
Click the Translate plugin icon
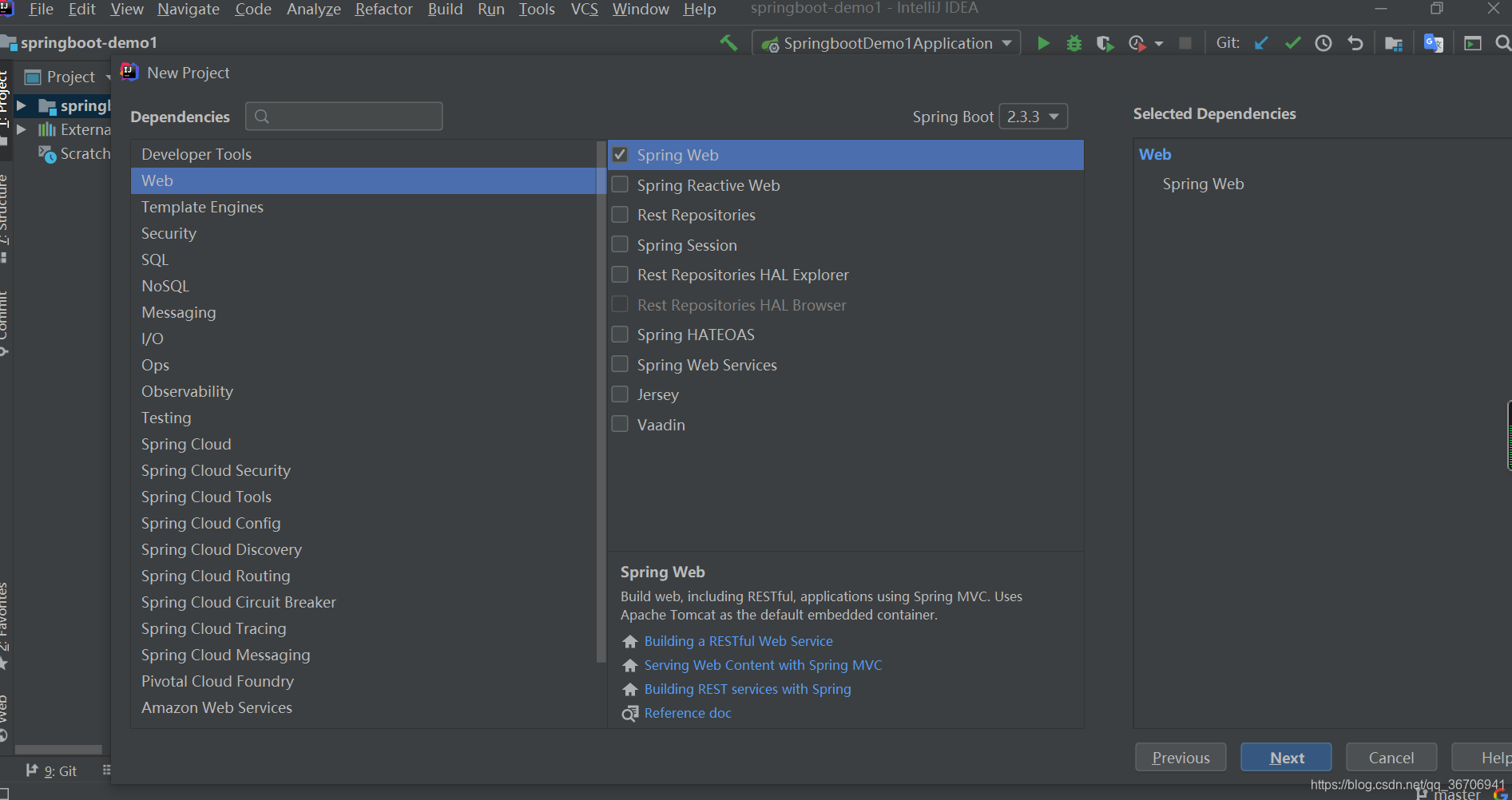(x=1434, y=43)
